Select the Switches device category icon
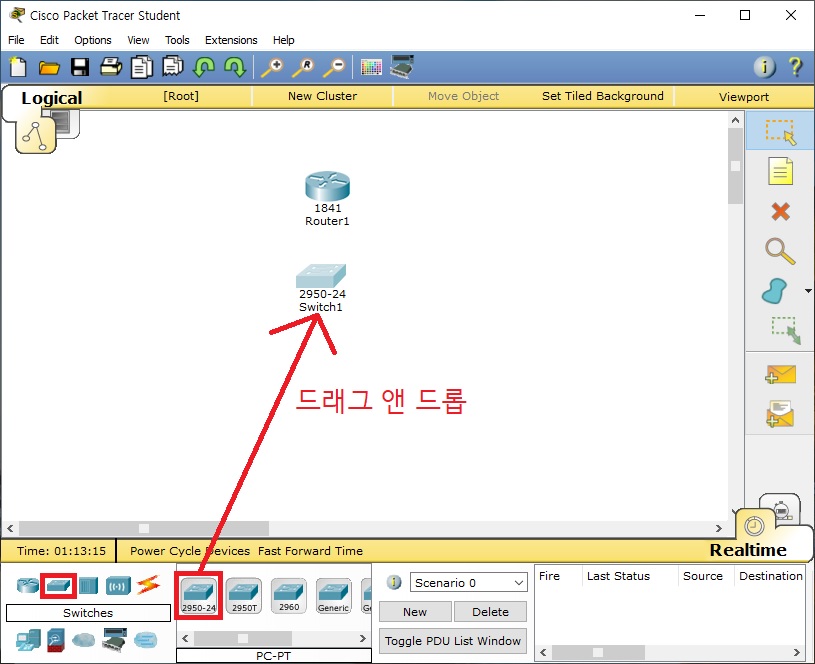Image resolution: width=815 pixels, height=664 pixels. tap(58, 586)
